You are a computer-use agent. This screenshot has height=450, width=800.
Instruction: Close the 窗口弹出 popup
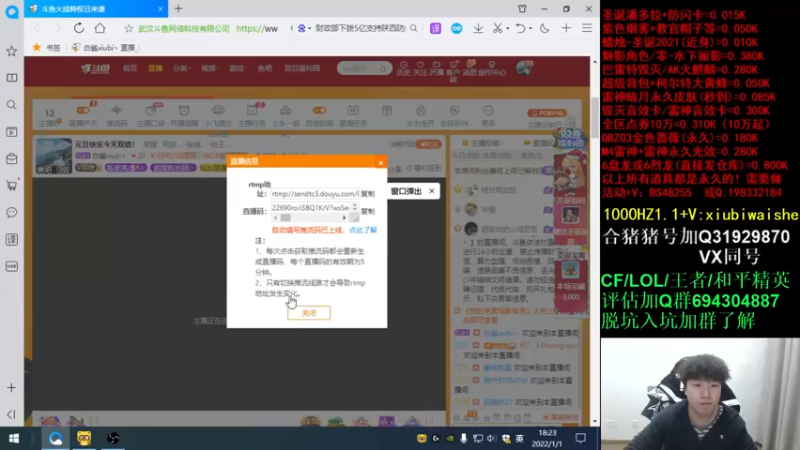432,191
